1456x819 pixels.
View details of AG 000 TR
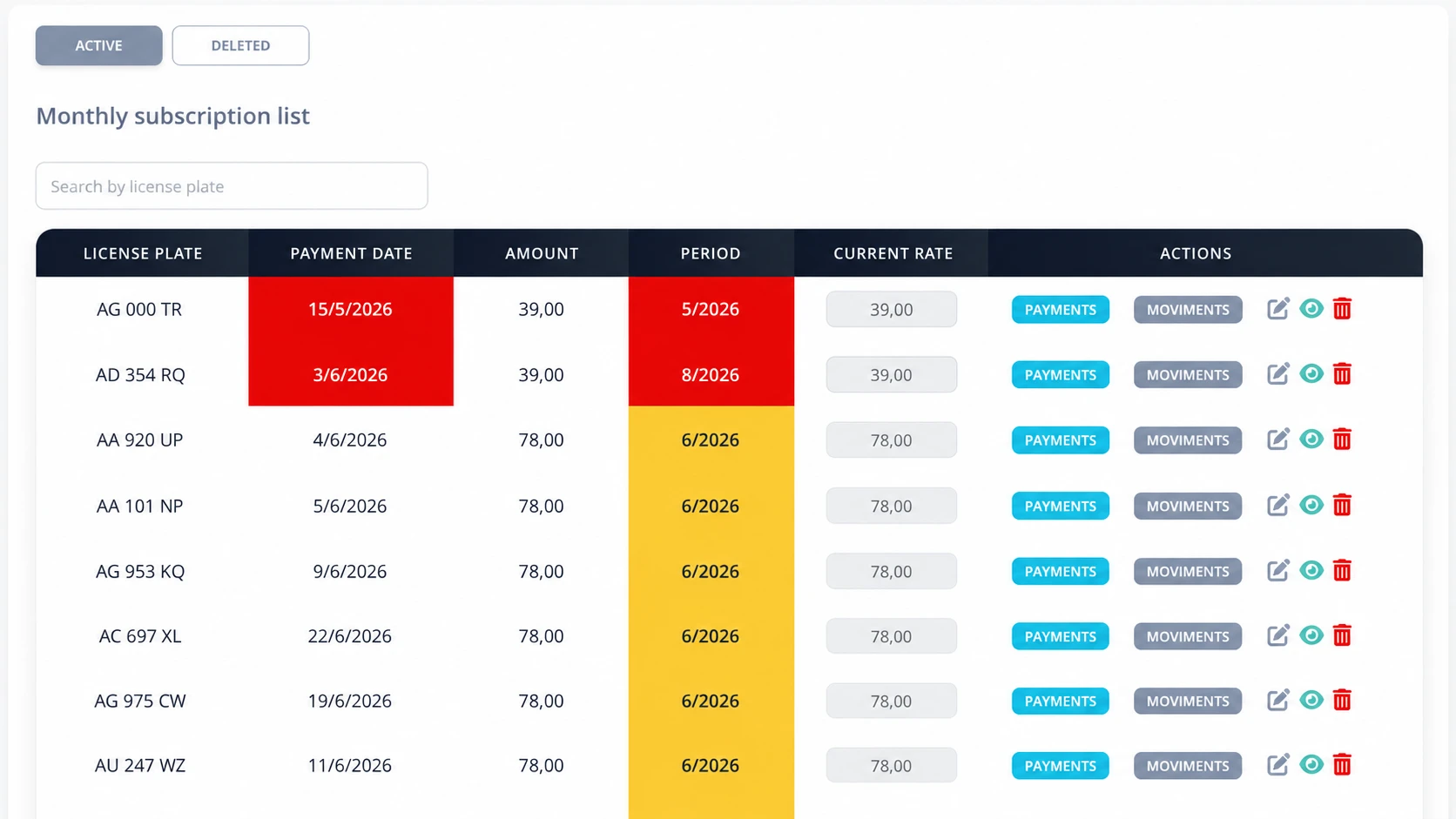1311,308
